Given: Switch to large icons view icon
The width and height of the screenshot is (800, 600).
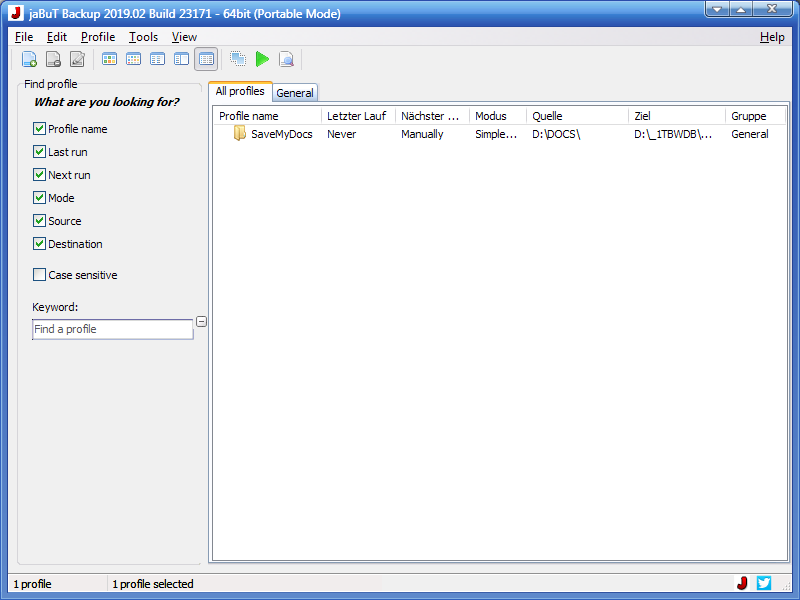Looking at the screenshot, I should pyautogui.click(x=109, y=59).
